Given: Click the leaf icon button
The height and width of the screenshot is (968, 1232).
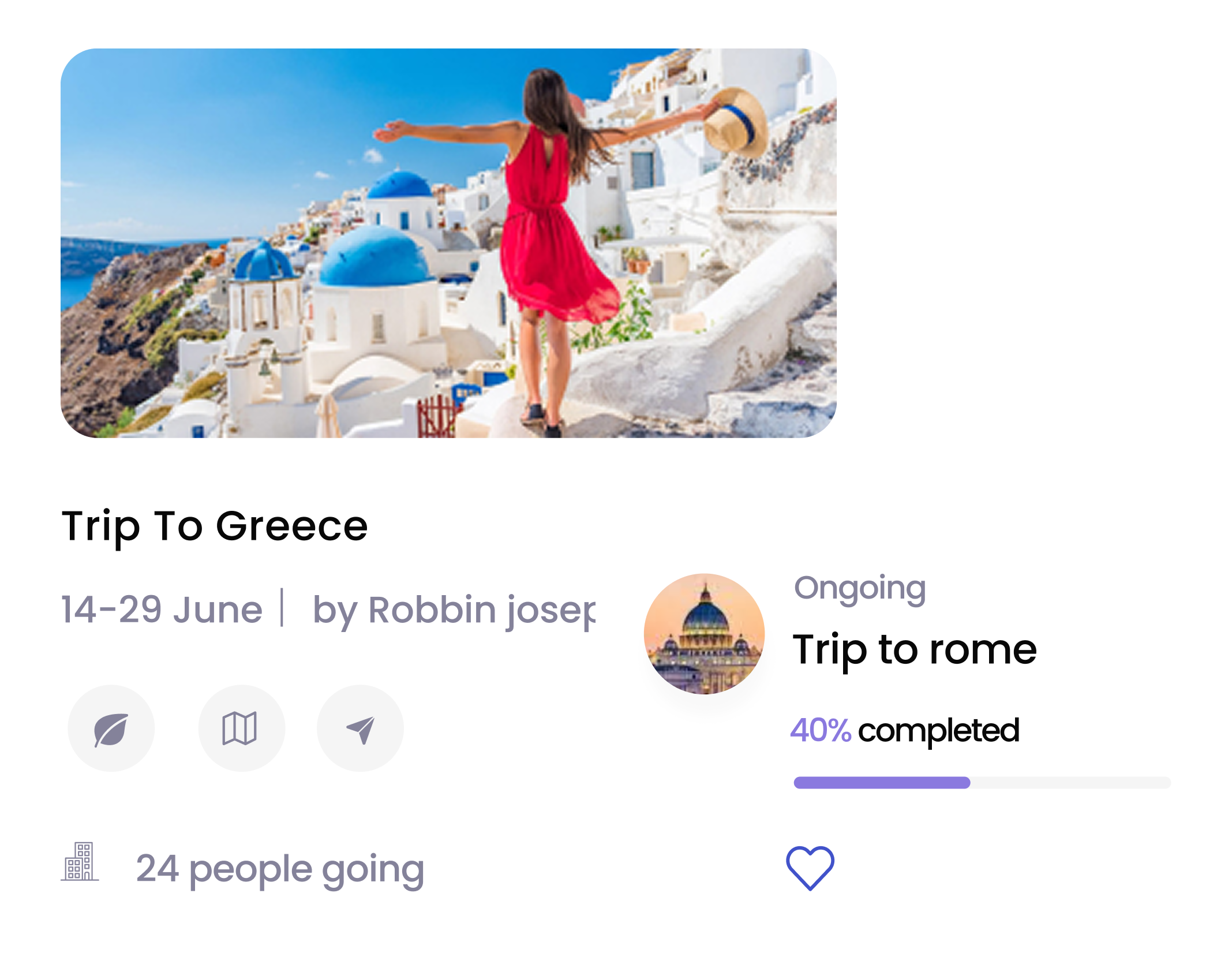Looking at the screenshot, I should 111,728.
